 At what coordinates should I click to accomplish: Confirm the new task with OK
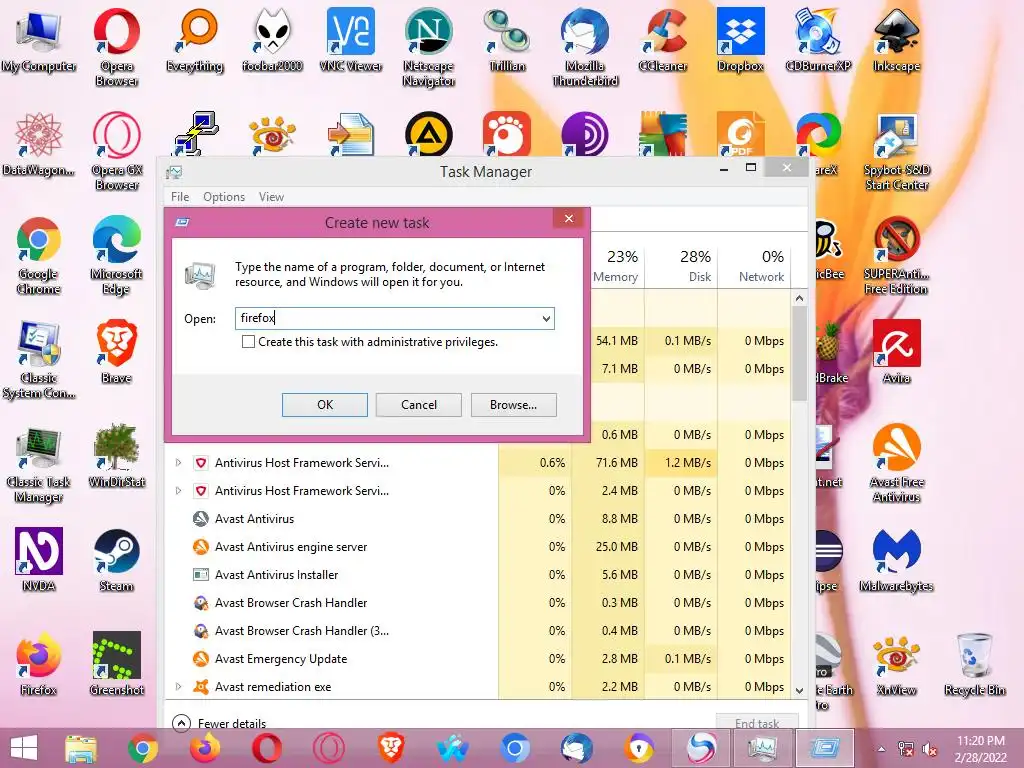point(325,405)
